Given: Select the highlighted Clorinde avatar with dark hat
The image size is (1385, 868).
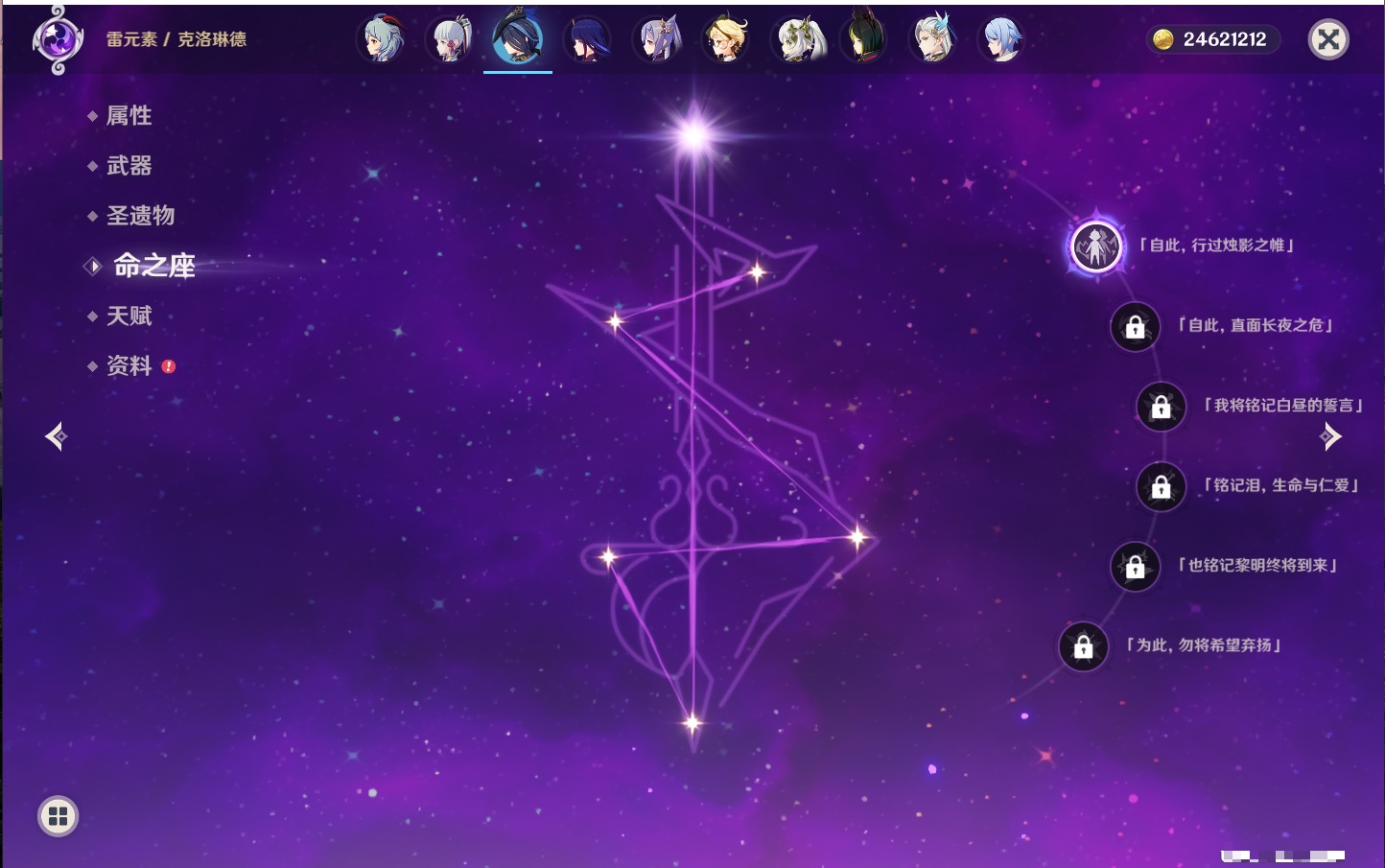Looking at the screenshot, I should [x=518, y=38].
